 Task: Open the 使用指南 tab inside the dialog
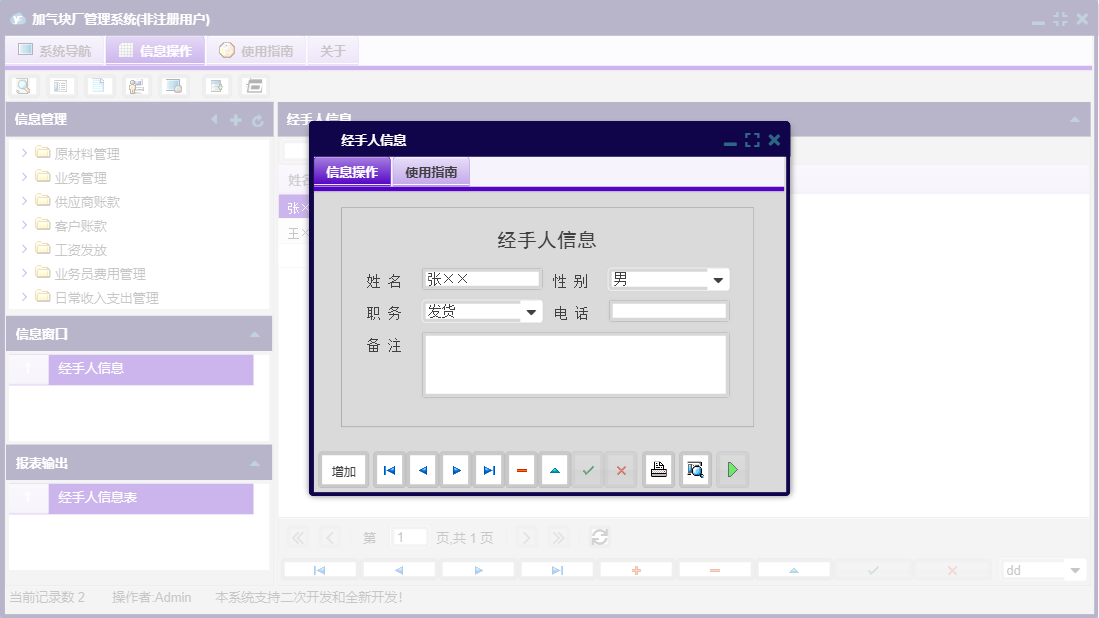pos(430,171)
